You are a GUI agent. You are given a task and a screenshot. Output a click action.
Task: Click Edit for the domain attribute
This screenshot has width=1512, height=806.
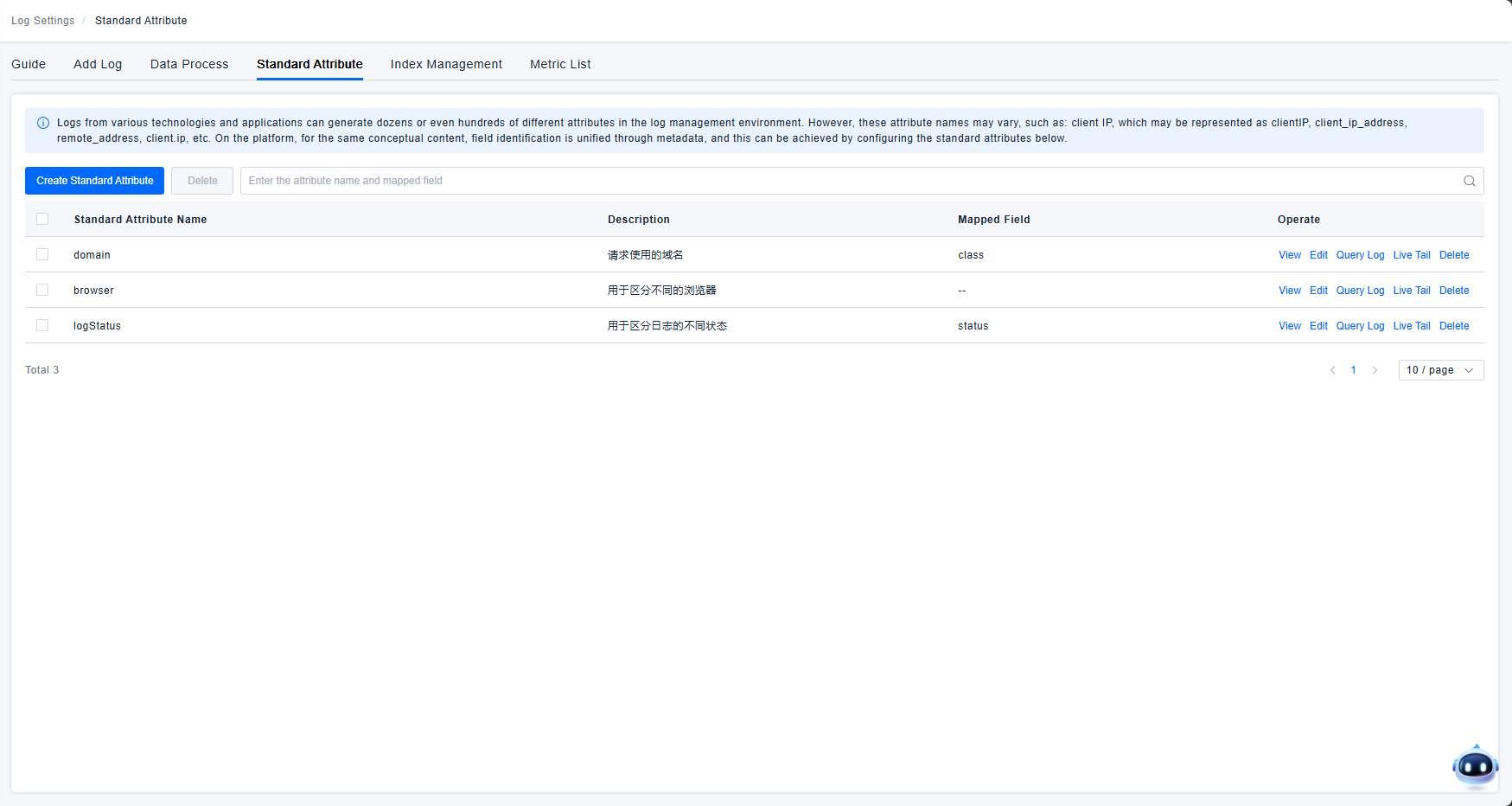point(1318,255)
